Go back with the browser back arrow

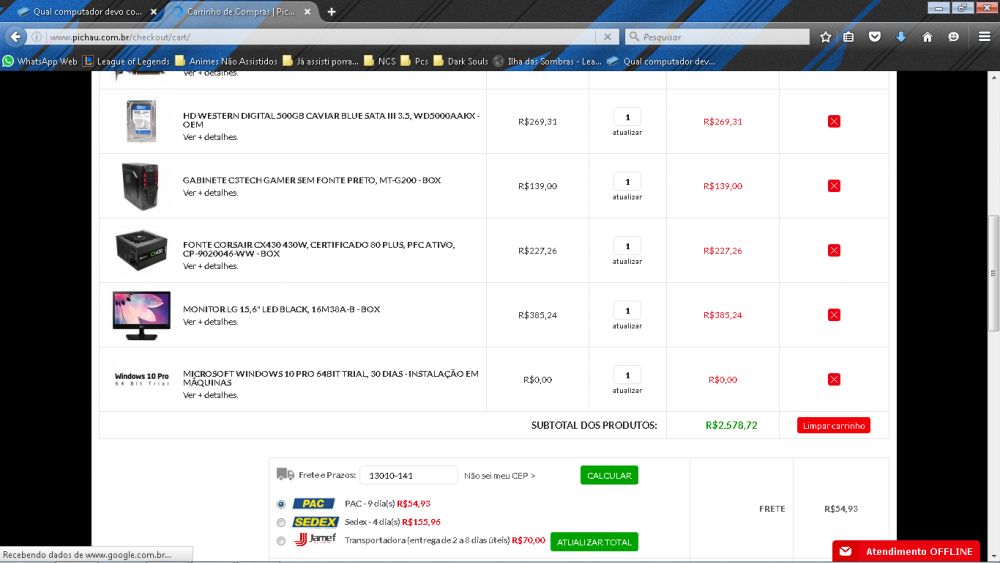click(15, 37)
